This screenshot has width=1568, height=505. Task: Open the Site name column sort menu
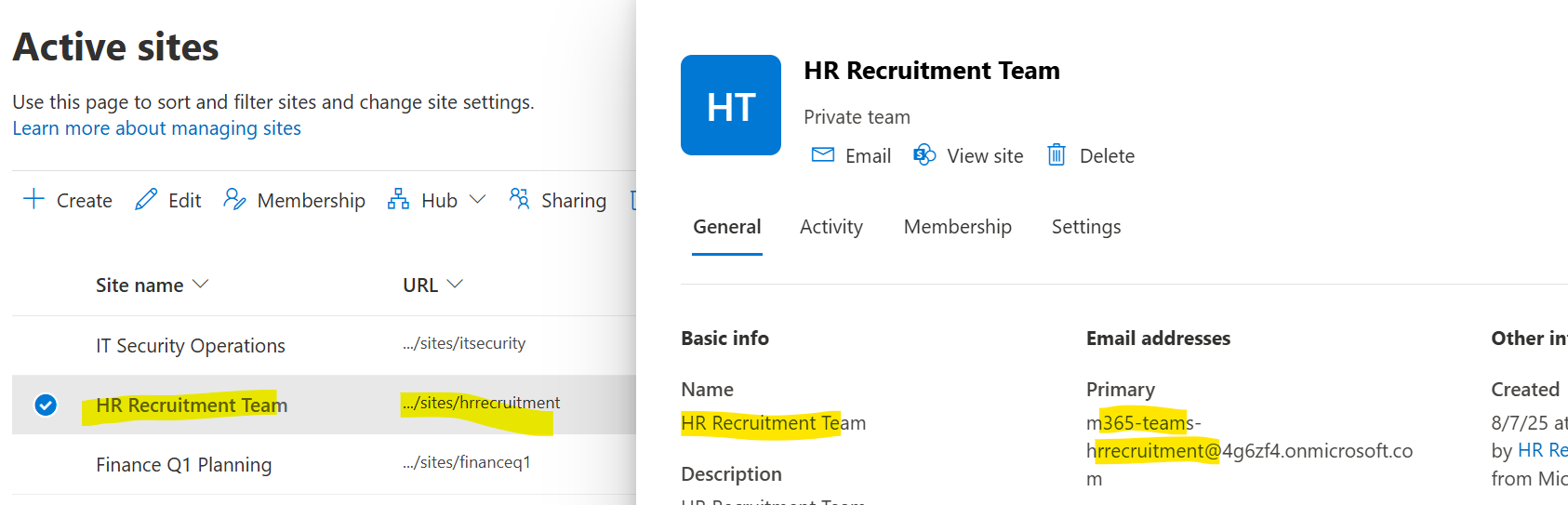point(200,285)
